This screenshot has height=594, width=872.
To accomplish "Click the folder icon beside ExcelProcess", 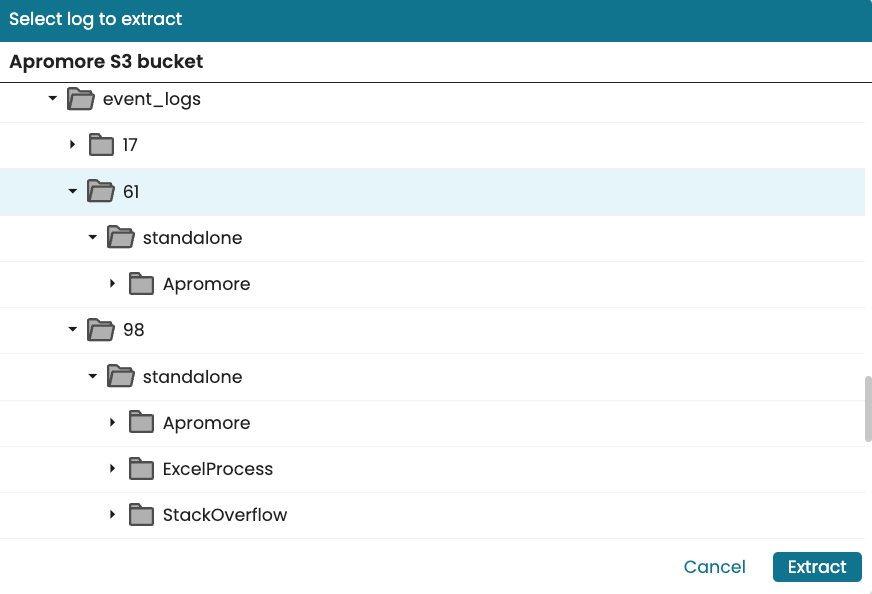I will click(141, 469).
